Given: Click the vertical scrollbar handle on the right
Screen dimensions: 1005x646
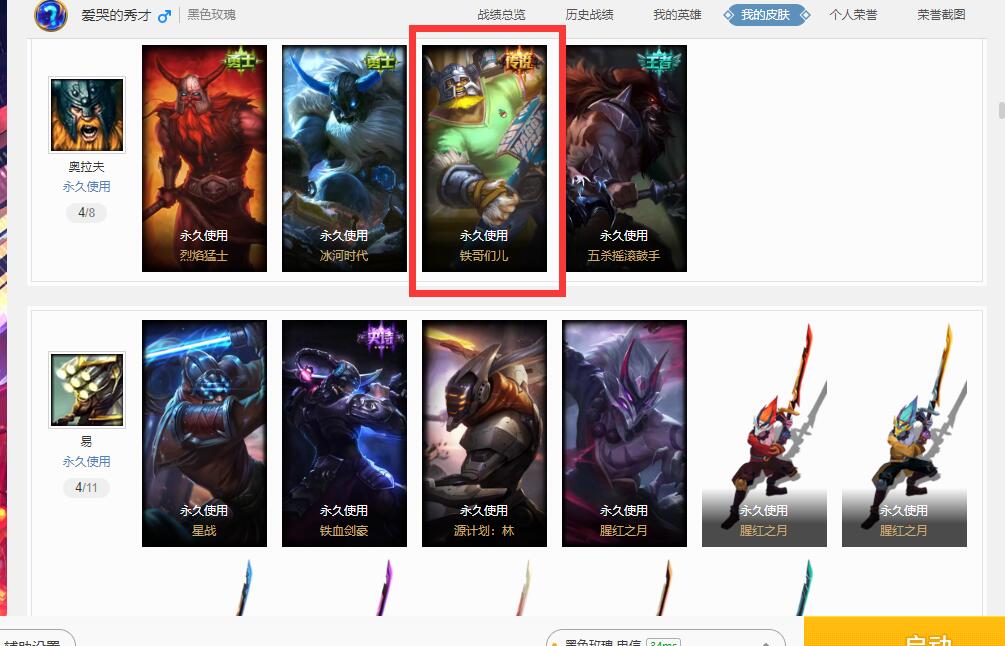Looking at the screenshot, I should click(x=1001, y=110).
